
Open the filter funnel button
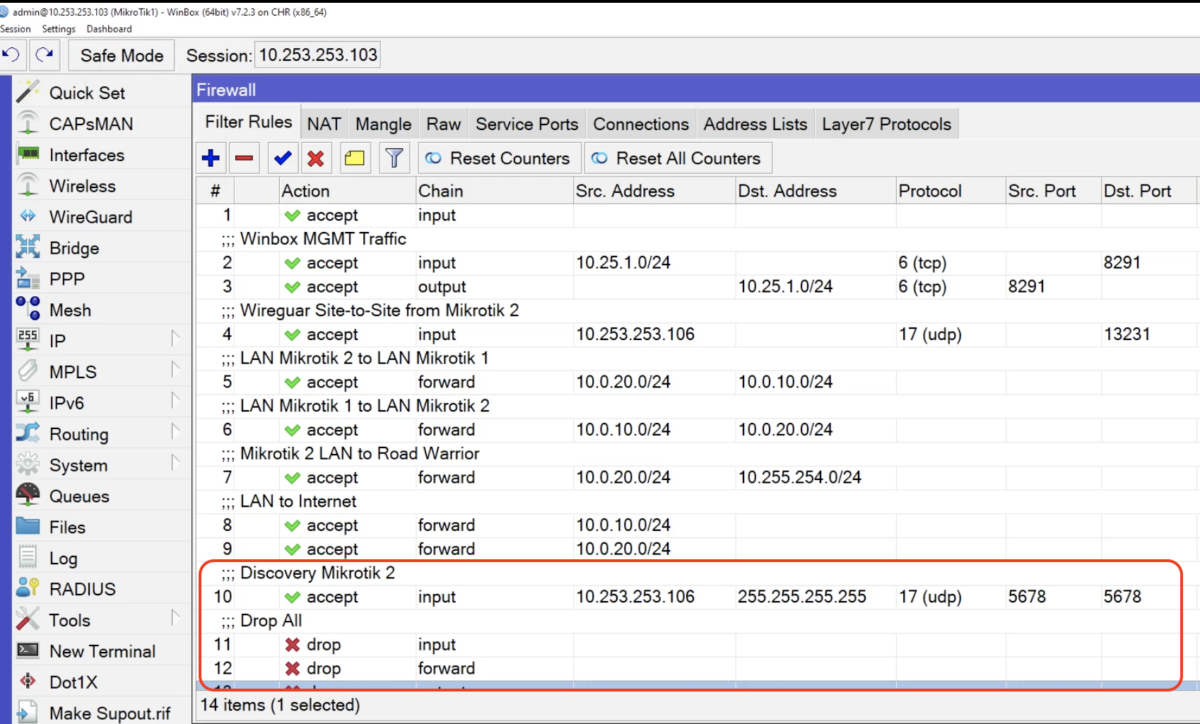(395, 158)
